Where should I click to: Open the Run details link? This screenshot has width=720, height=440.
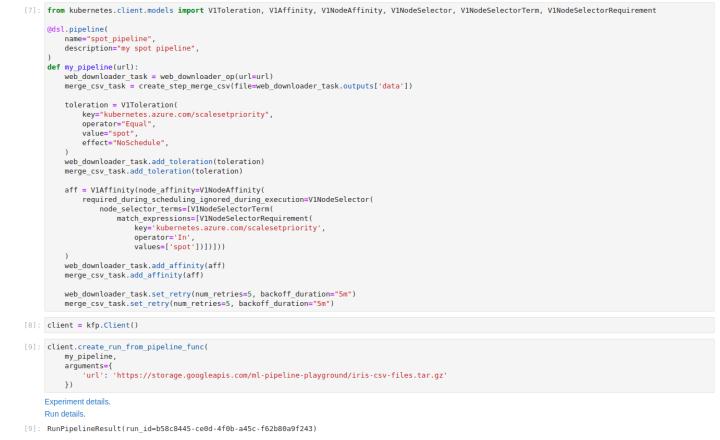pos(65,414)
